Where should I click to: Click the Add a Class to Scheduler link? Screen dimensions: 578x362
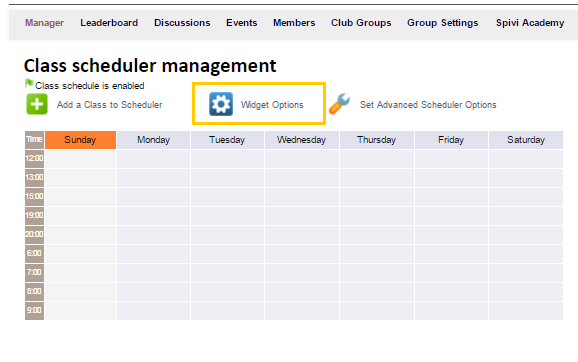(x=109, y=105)
